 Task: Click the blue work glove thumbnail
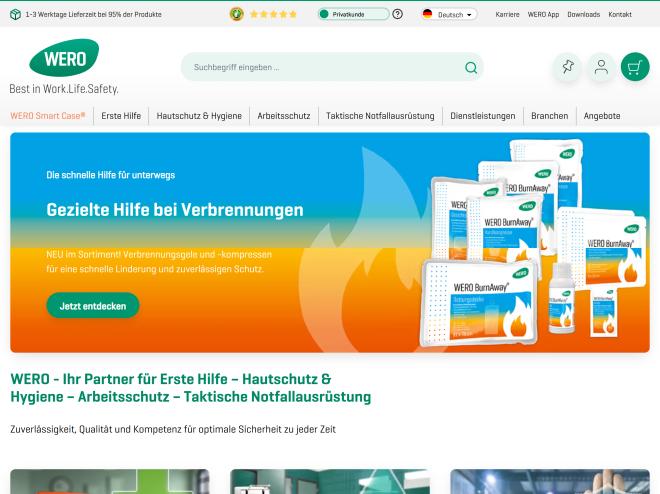coord(550,481)
